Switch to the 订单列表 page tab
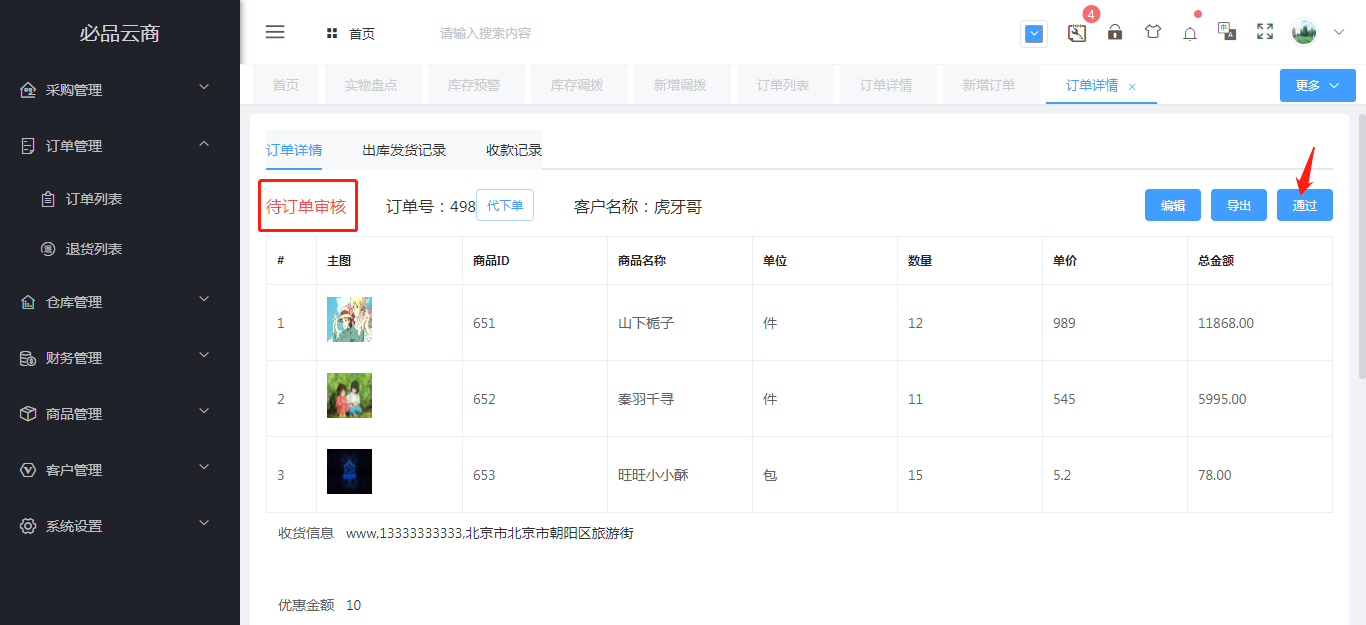Image resolution: width=1366 pixels, height=625 pixels. click(x=783, y=86)
